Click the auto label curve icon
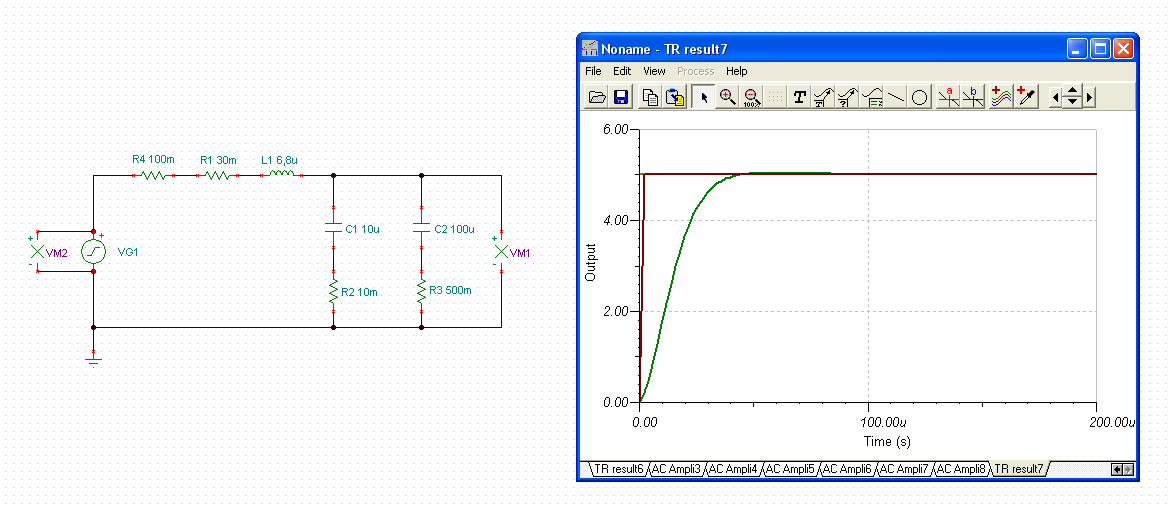This screenshot has height=506, width=1170. (x=824, y=97)
